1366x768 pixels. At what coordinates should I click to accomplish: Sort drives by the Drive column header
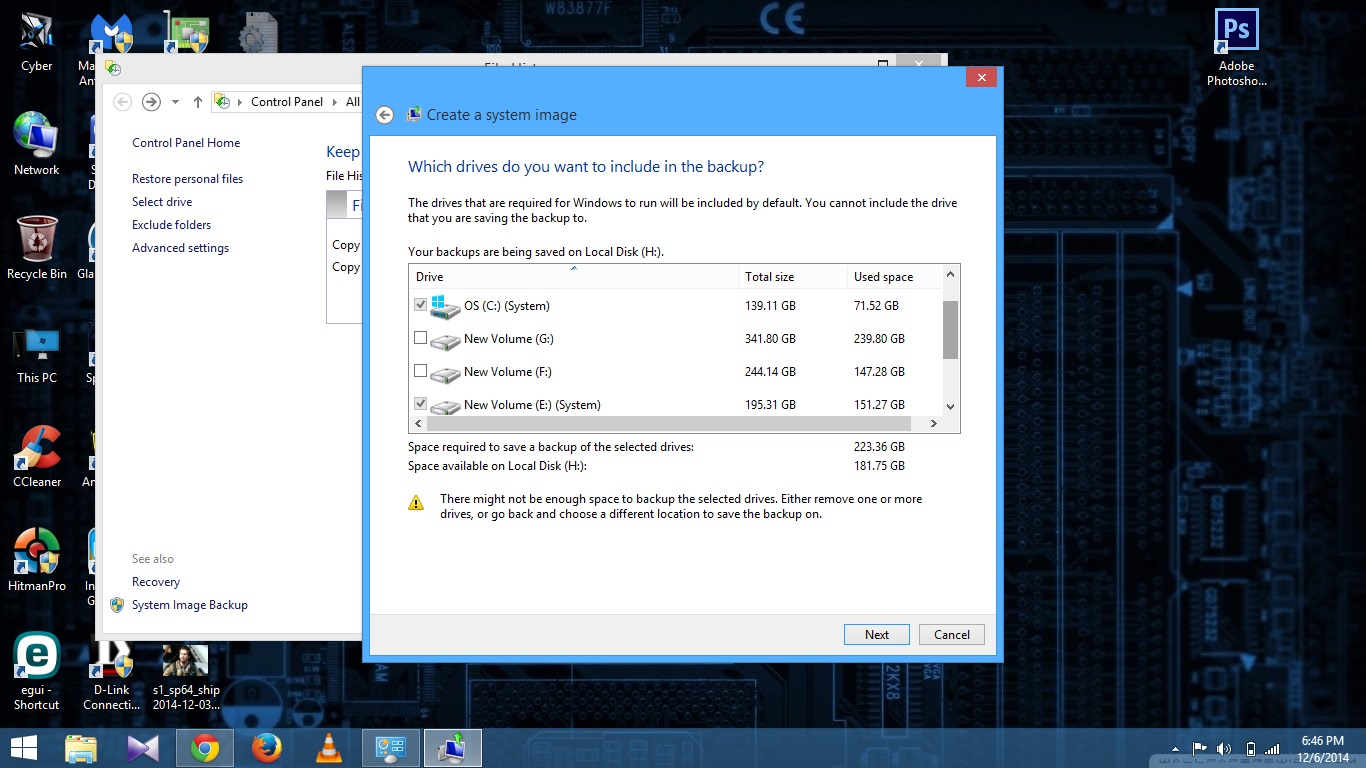(574, 277)
